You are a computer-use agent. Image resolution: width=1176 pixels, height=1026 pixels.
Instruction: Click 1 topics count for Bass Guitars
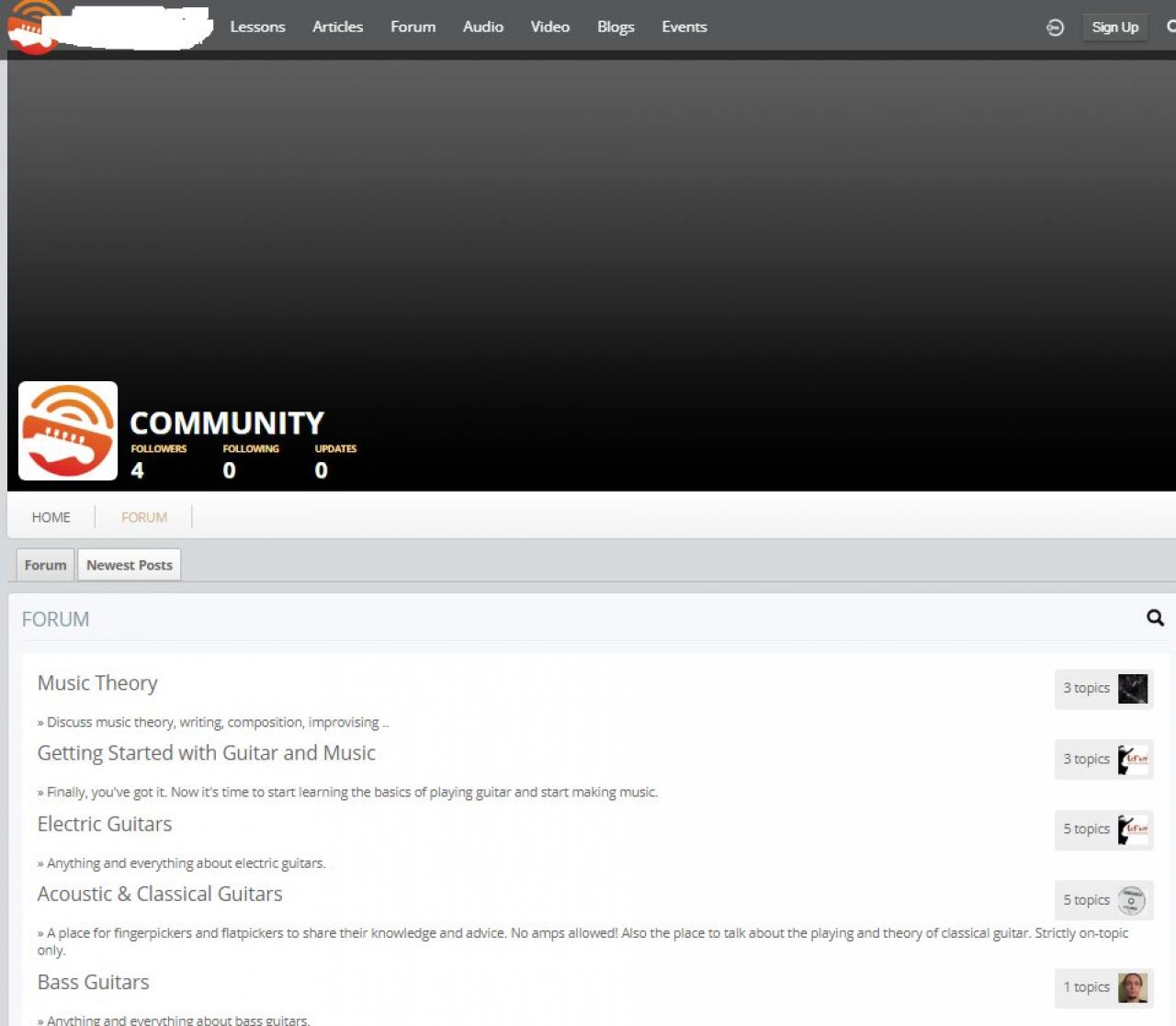(1087, 987)
